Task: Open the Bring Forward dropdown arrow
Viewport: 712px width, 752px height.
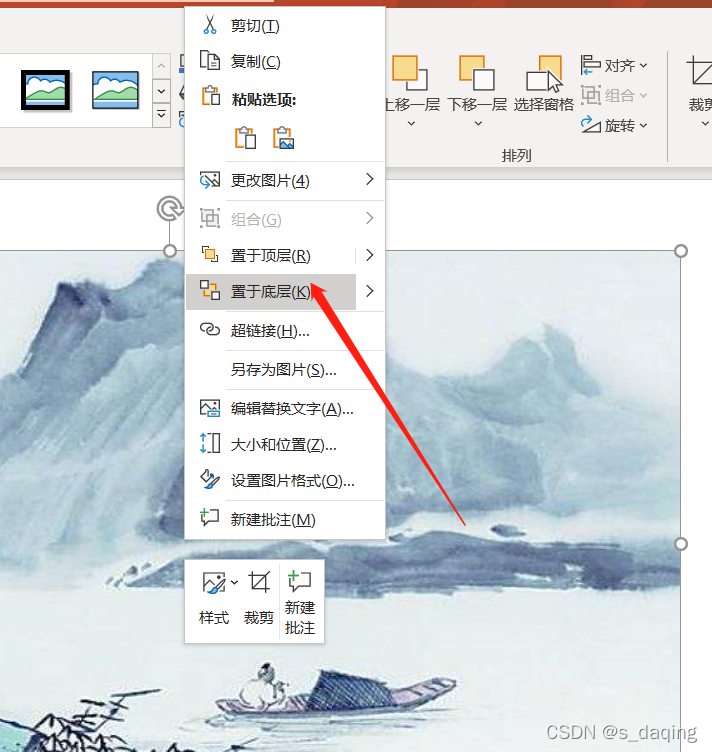Action: coord(411,124)
